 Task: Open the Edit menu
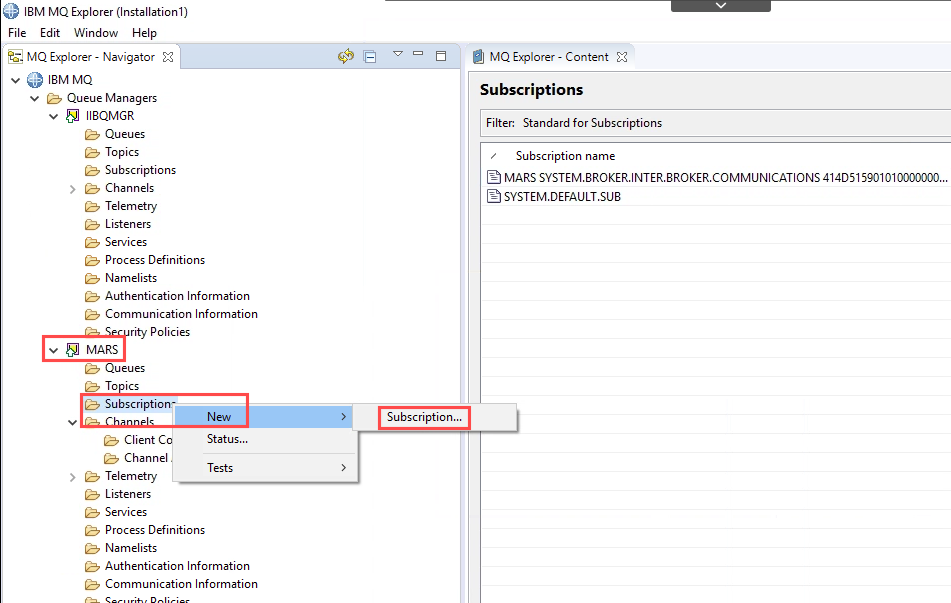click(x=50, y=33)
